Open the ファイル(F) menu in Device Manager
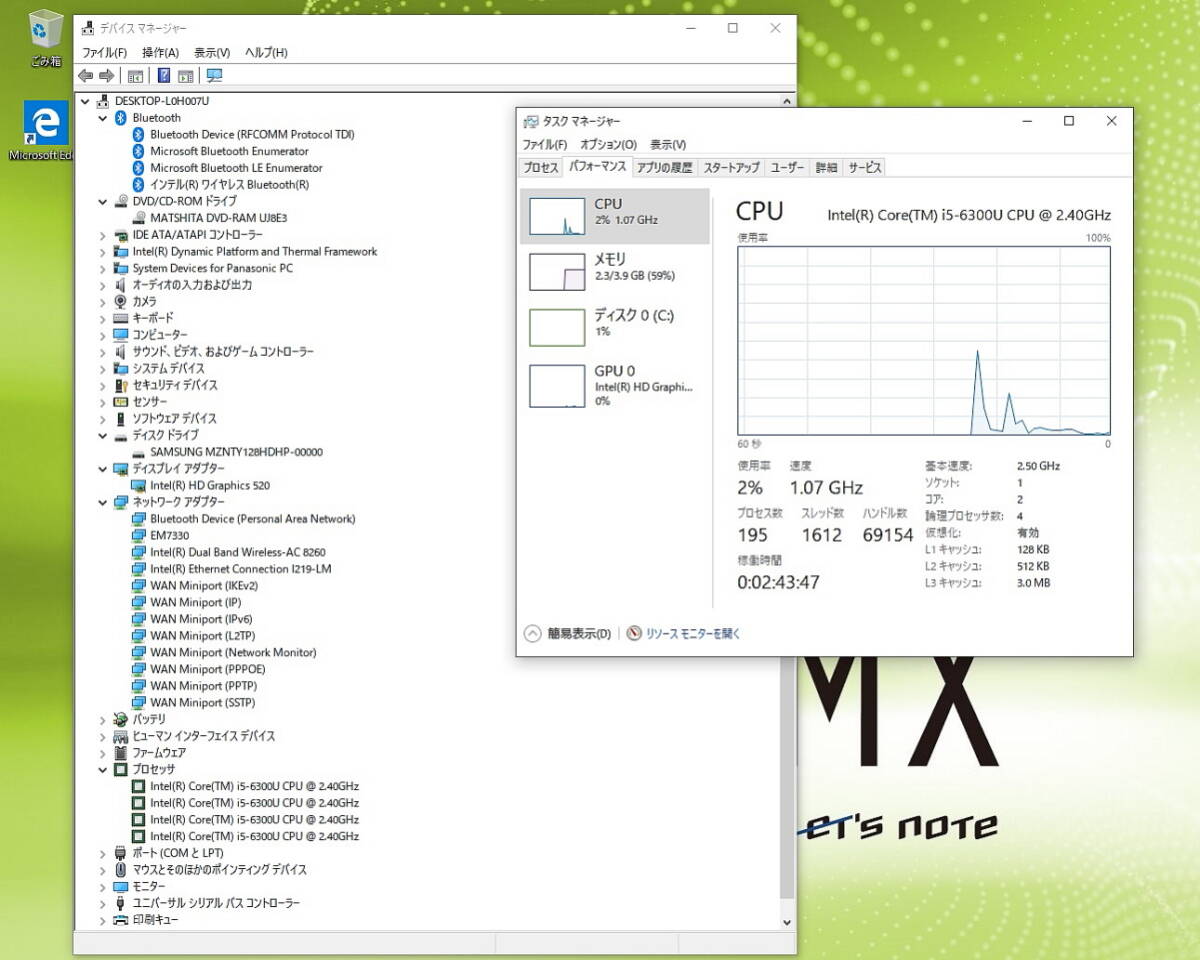The image size is (1200, 960). pos(104,52)
